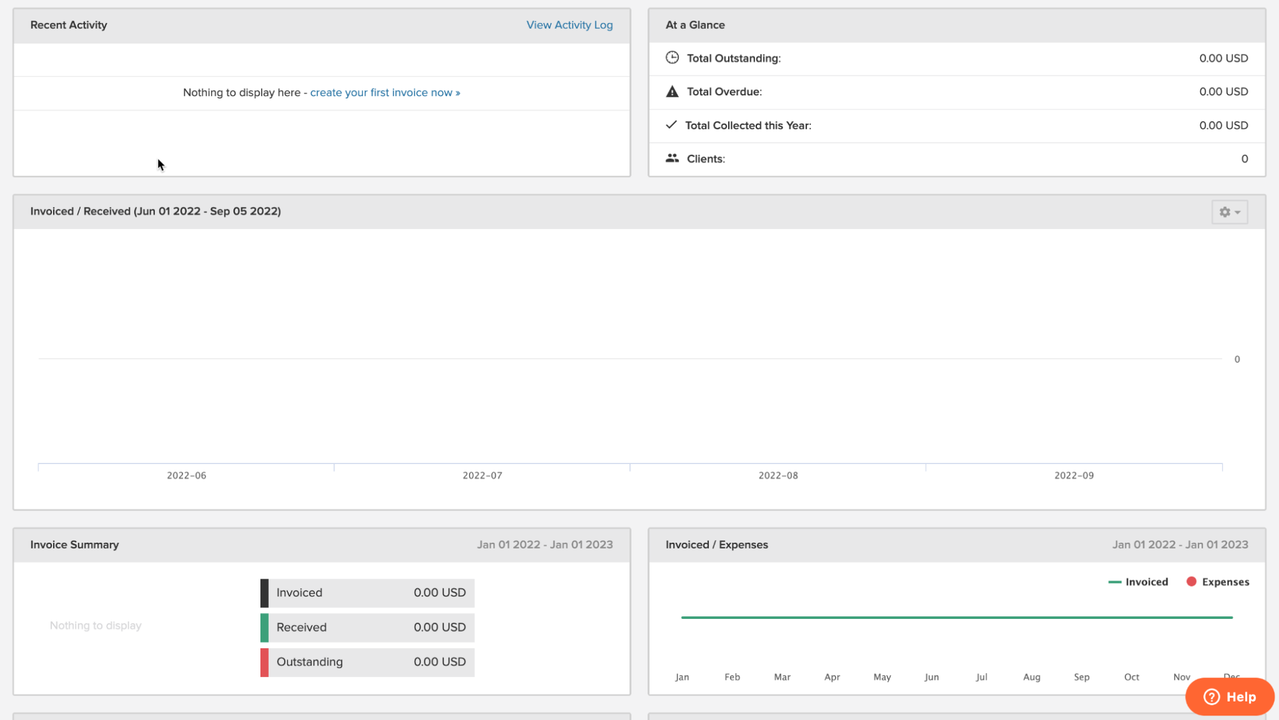The height and width of the screenshot is (720, 1279).
Task: Toggle the Expenses series visibility via its legend
Action: click(1218, 581)
